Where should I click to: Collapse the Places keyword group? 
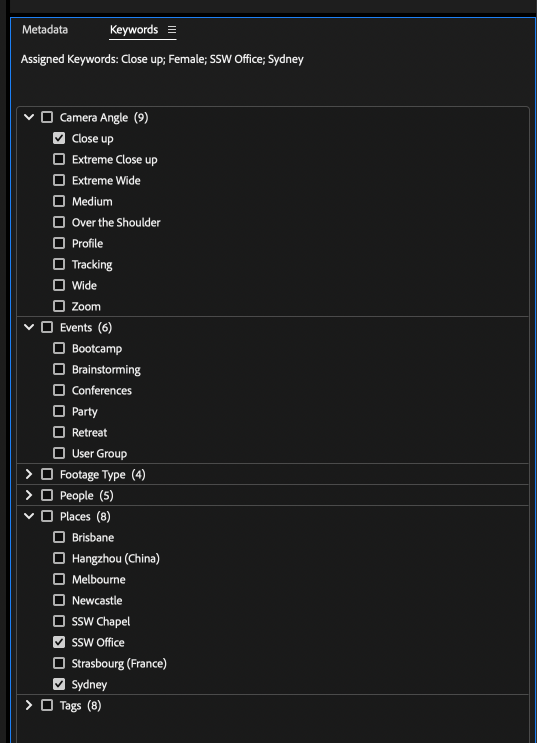(29, 516)
